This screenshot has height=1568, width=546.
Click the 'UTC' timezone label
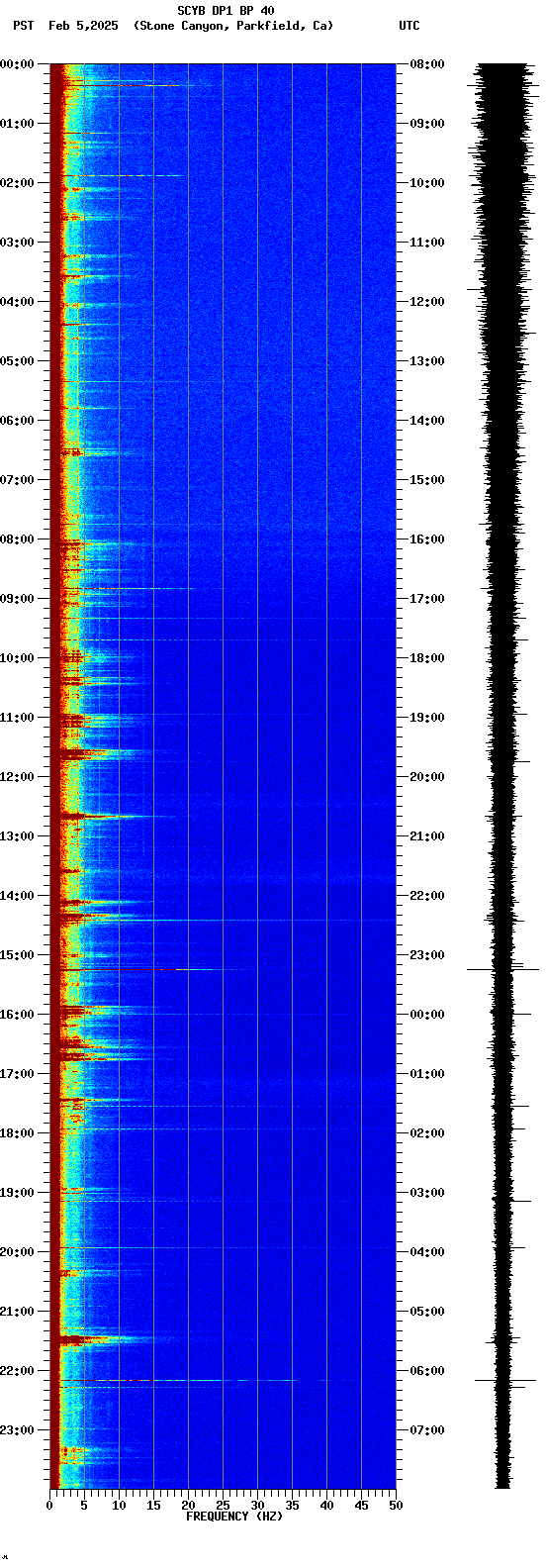pos(409,26)
